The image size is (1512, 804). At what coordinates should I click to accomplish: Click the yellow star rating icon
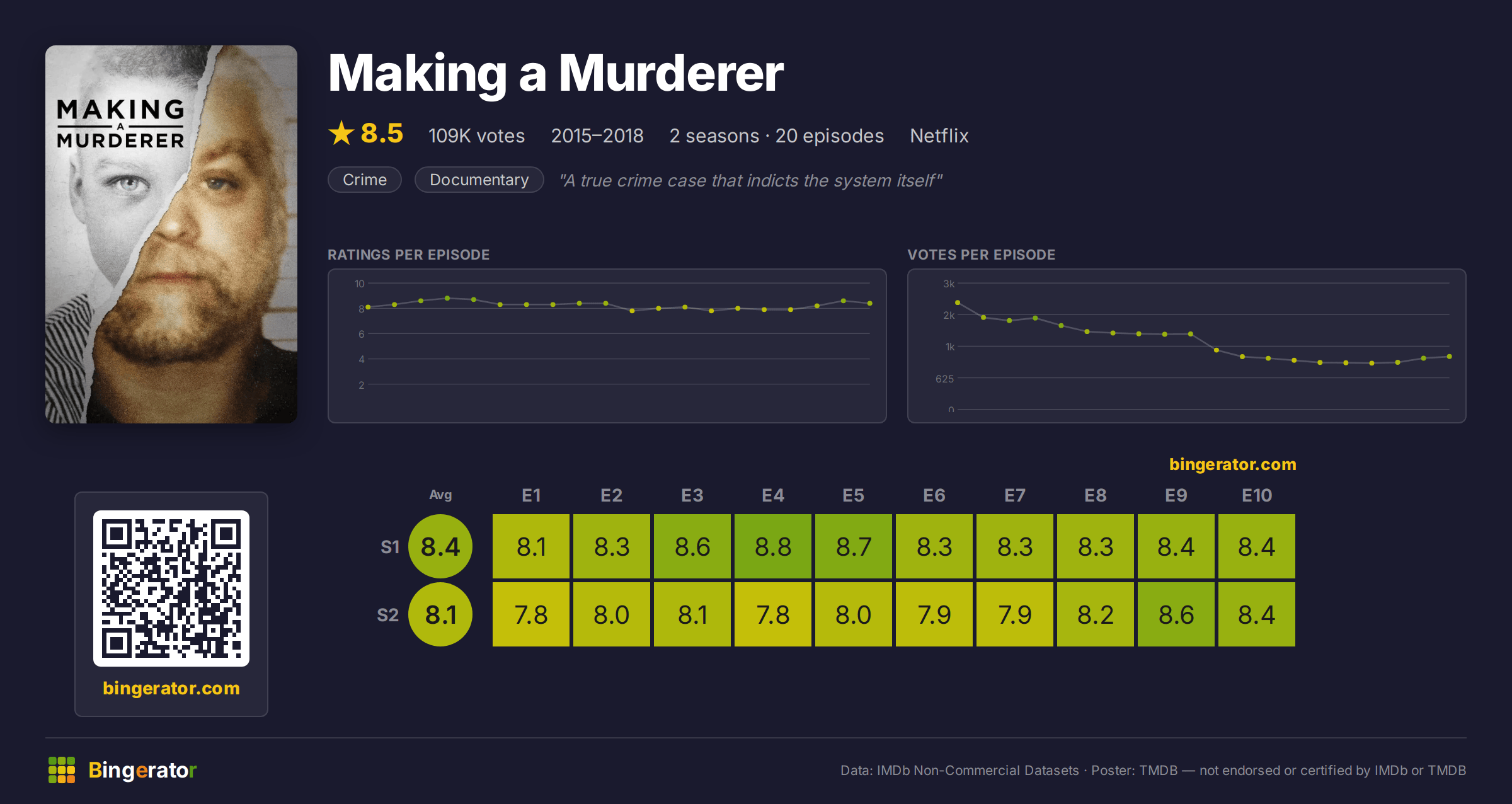pyautogui.click(x=341, y=133)
